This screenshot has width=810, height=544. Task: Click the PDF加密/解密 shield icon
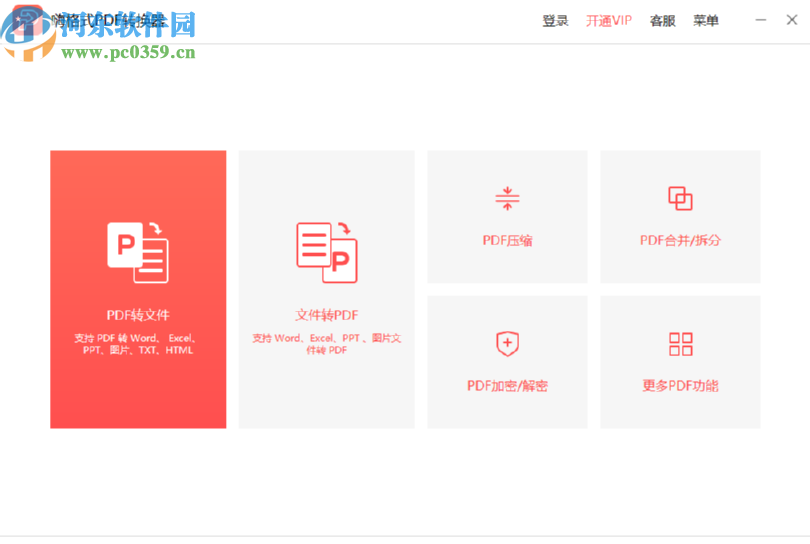[x=507, y=344]
